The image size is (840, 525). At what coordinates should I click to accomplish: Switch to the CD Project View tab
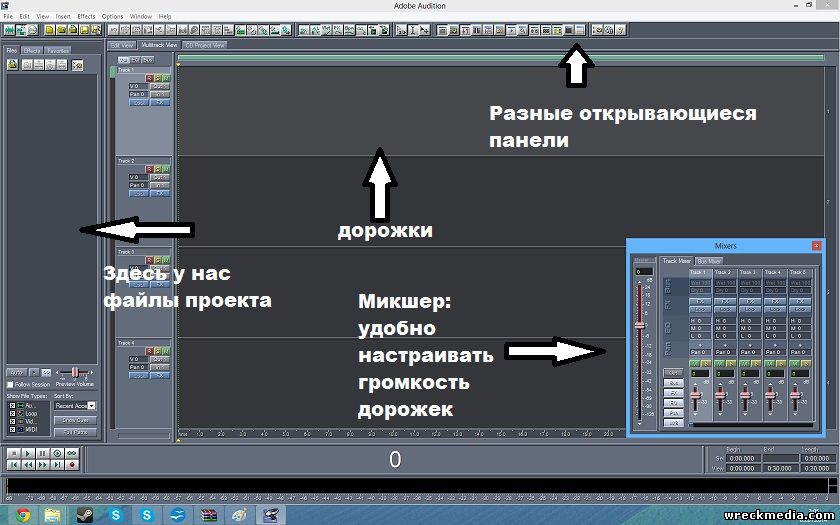coord(205,46)
